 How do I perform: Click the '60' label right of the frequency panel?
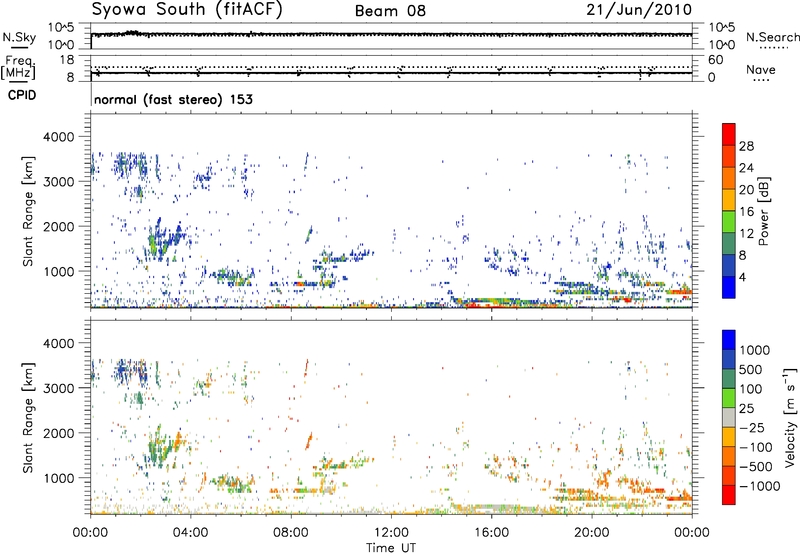coord(715,60)
